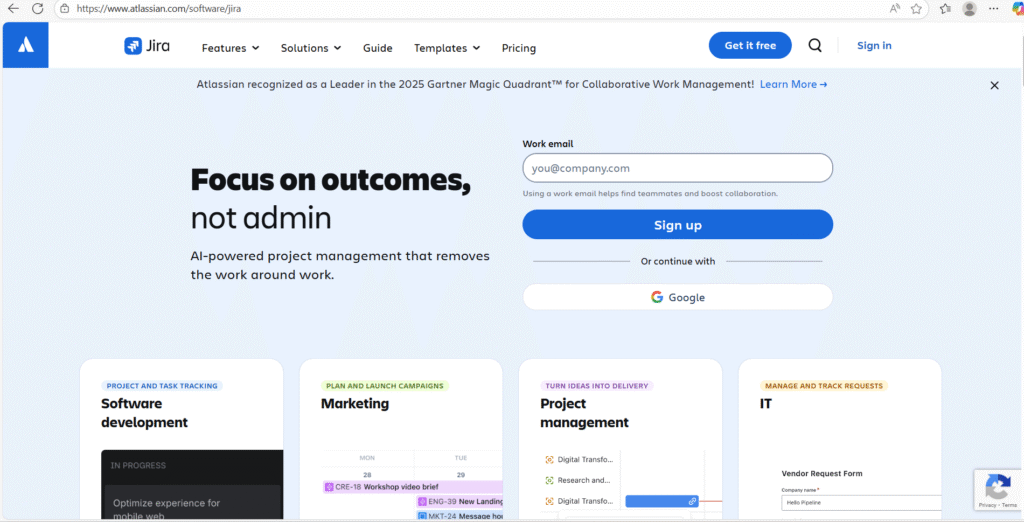This screenshot has height=522, width=1024.
Task: Click the Google logo in the continue button
Action: 657,297
